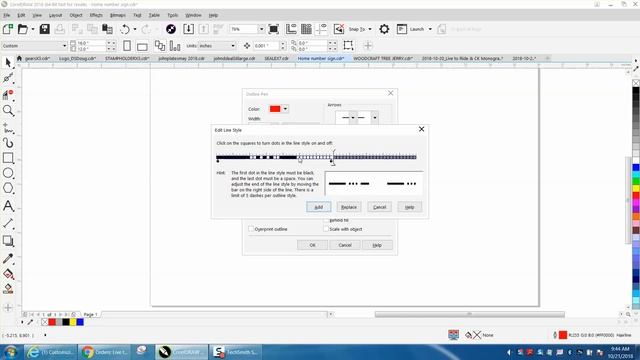Image resolution: width=640 pixels, height=360 pixels.
Task: Click the Undo arrow icon
Action: [x=125, y=29]
